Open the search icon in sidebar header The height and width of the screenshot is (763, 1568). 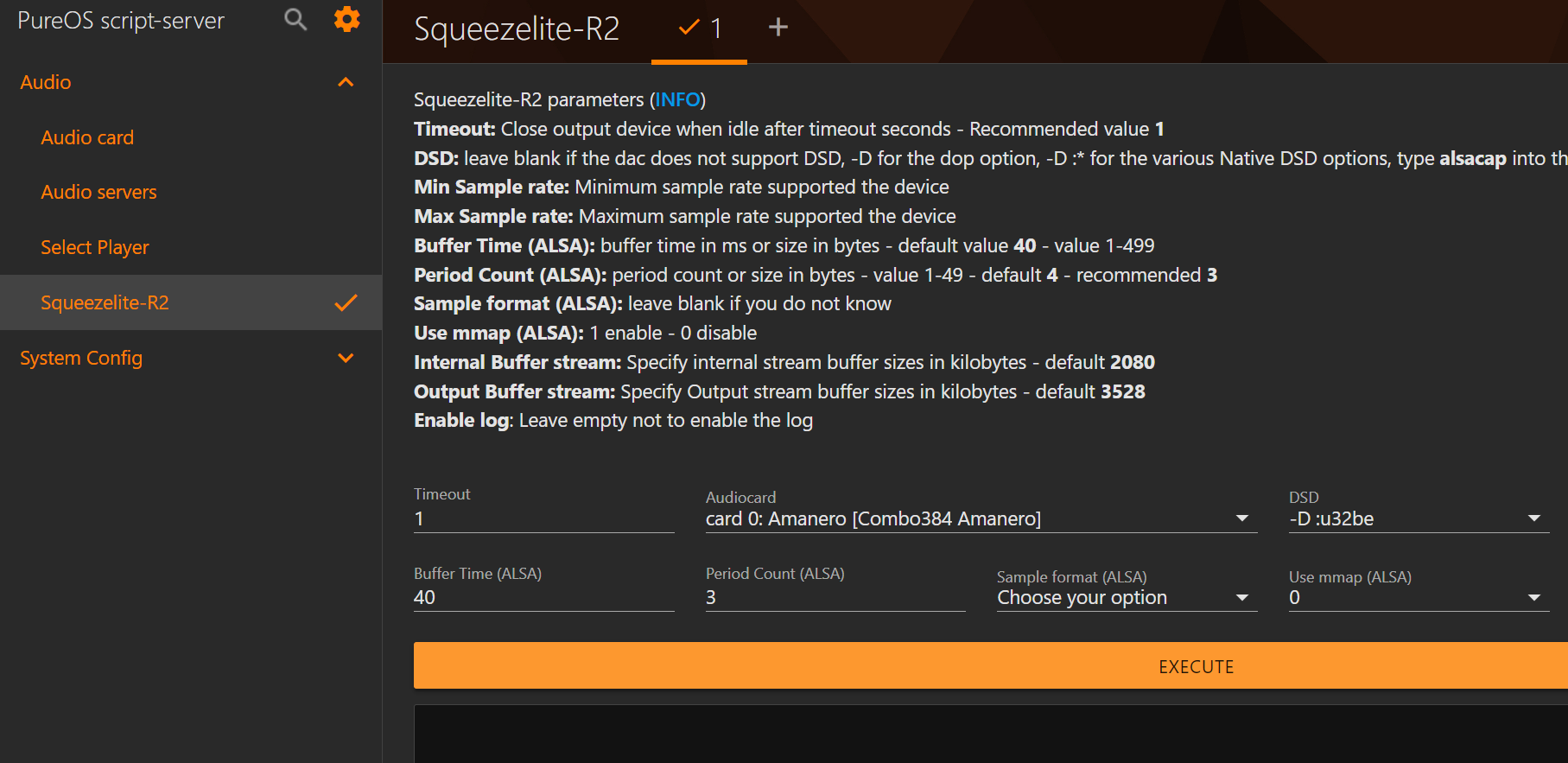click(x=295, y=20)
